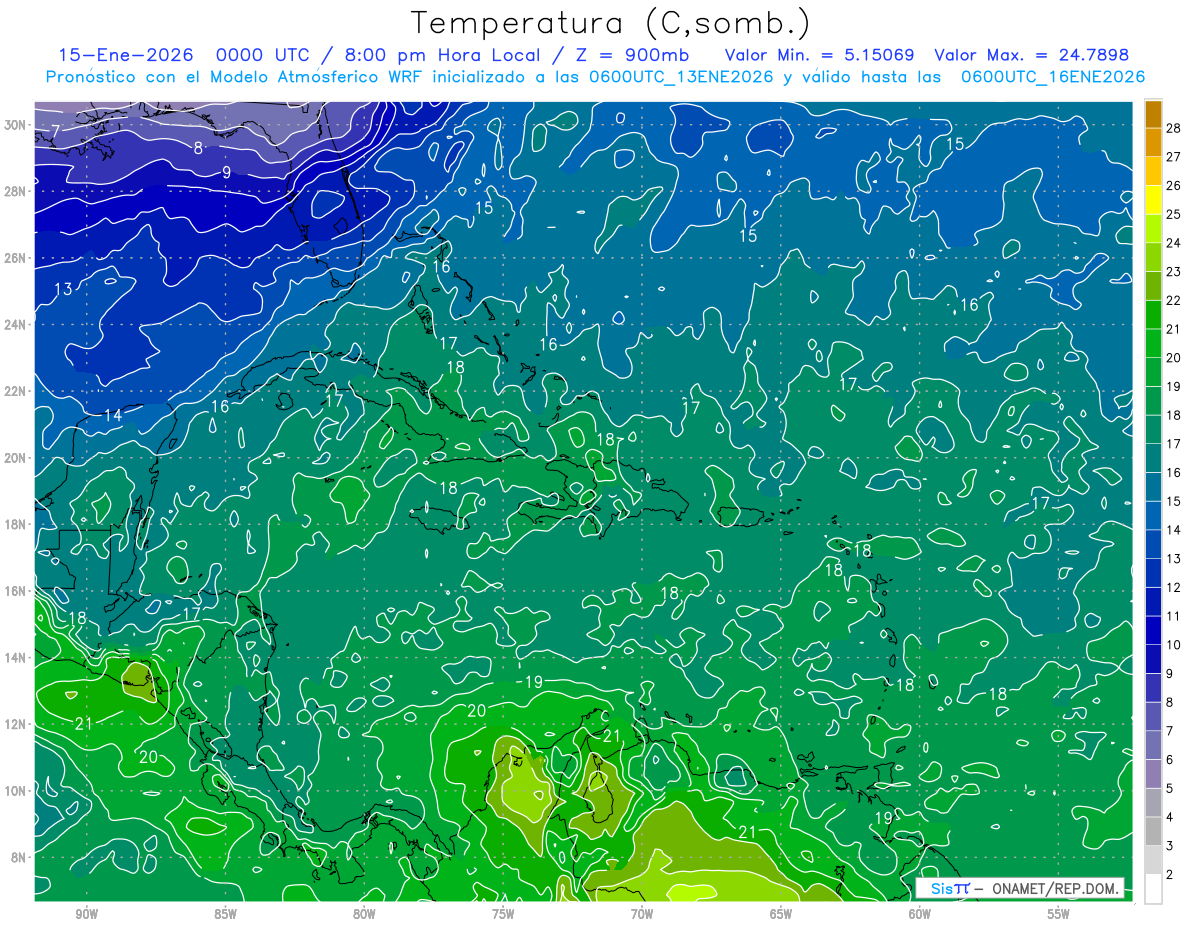Click the "18N" latitude axis label
This screenshot has height=927, width=1200.
[17, 524]
